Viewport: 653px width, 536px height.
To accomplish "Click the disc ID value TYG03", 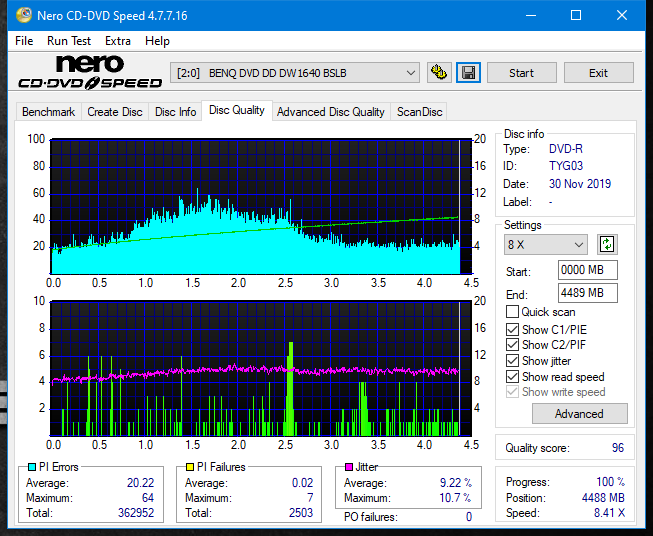I will [566, 166].
